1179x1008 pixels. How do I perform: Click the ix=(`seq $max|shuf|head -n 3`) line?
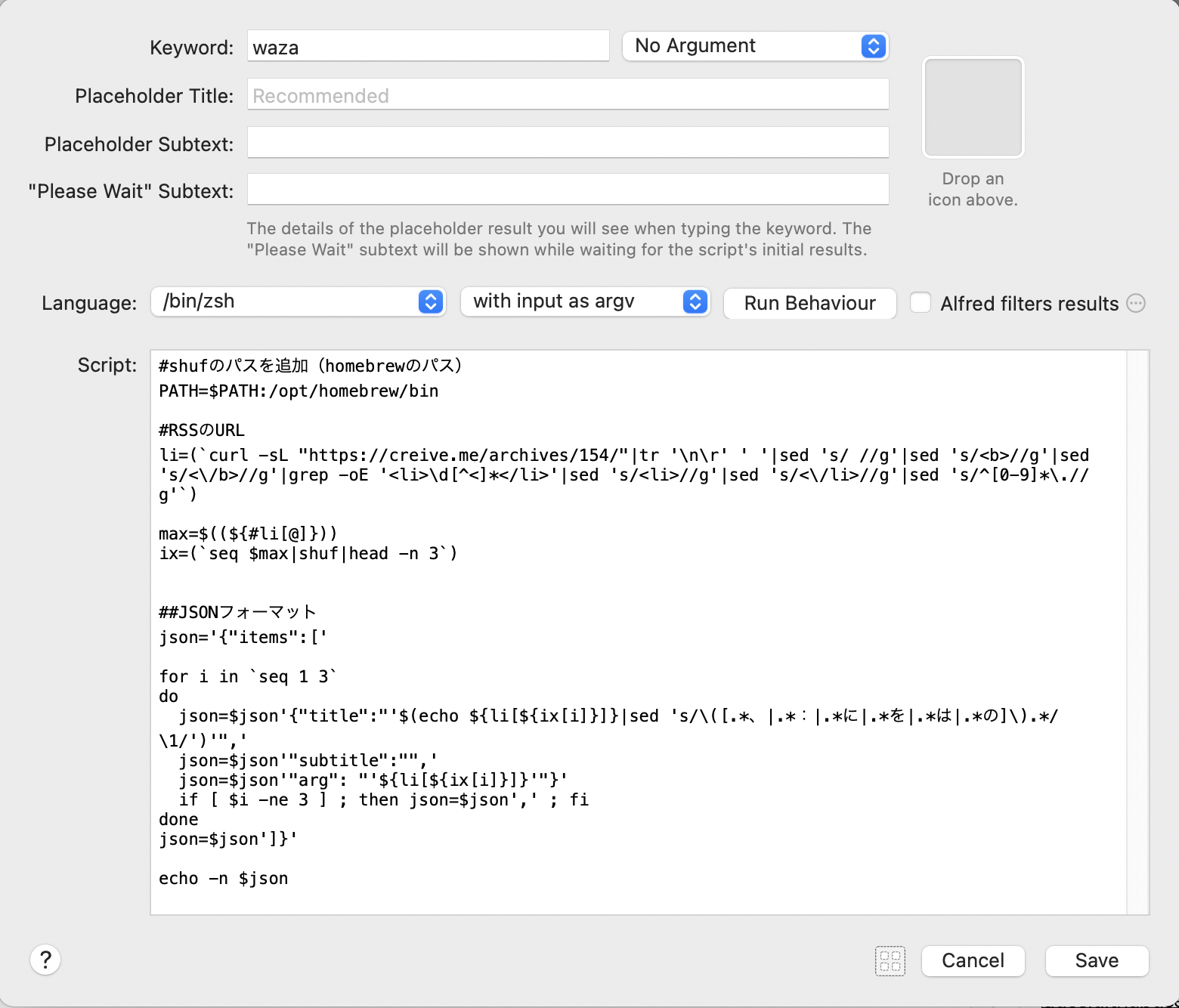point(308,553)
